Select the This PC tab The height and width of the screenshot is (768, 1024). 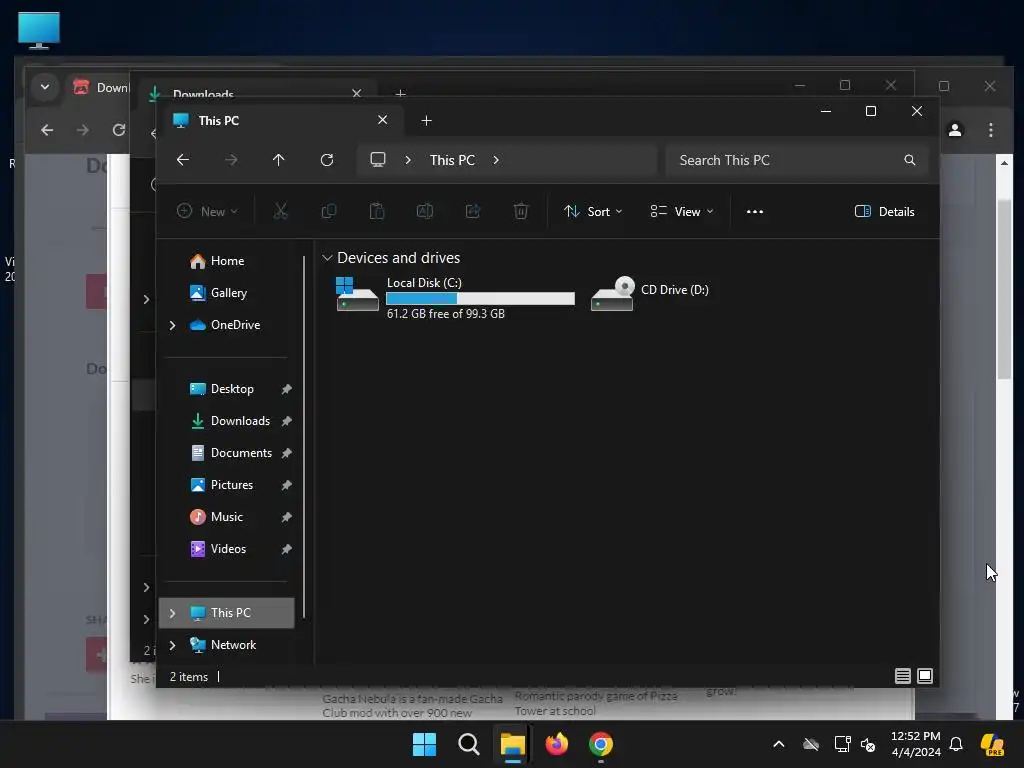pos(281,121)
